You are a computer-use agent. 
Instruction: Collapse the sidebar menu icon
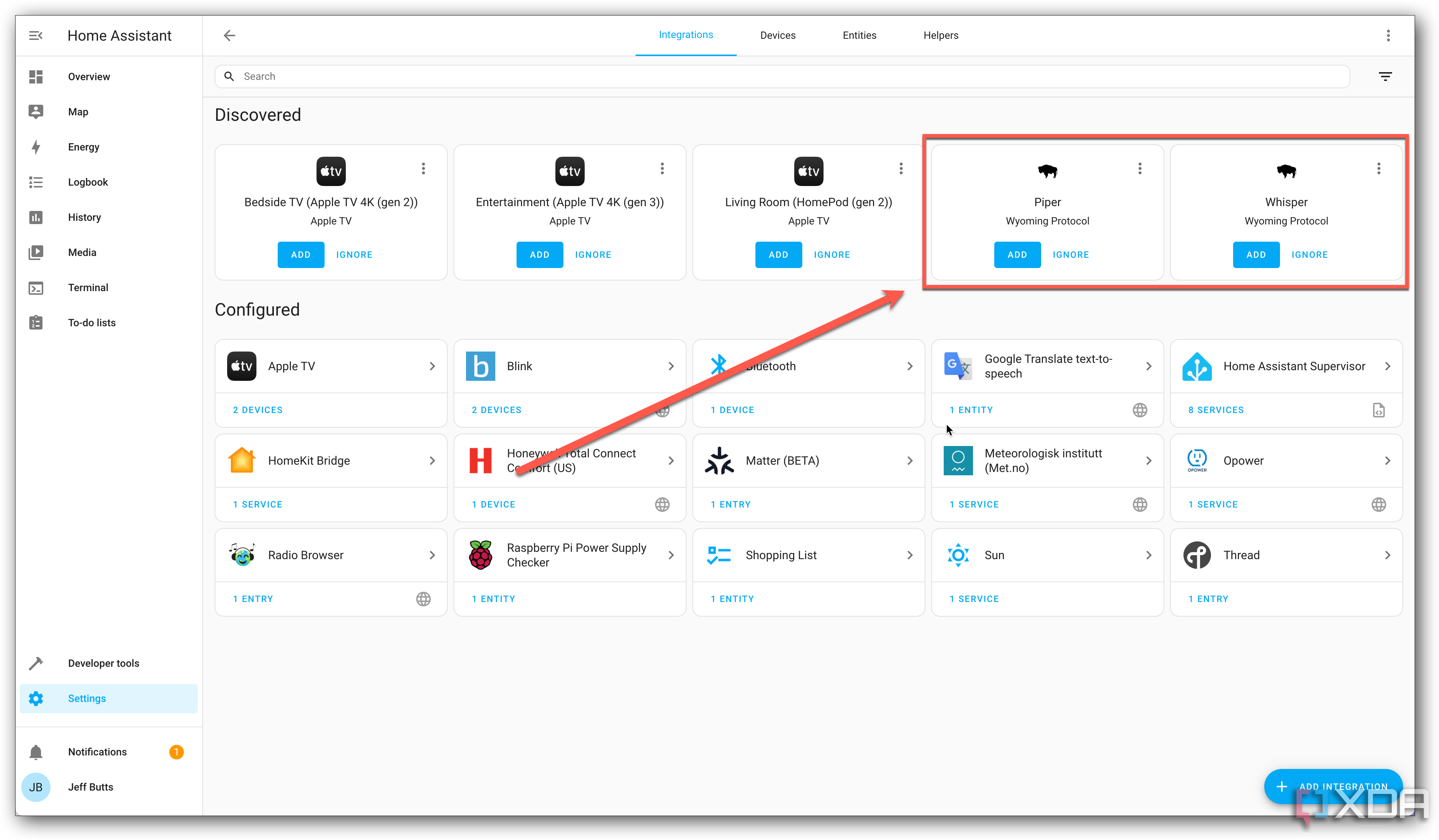(x=36, y=36)
